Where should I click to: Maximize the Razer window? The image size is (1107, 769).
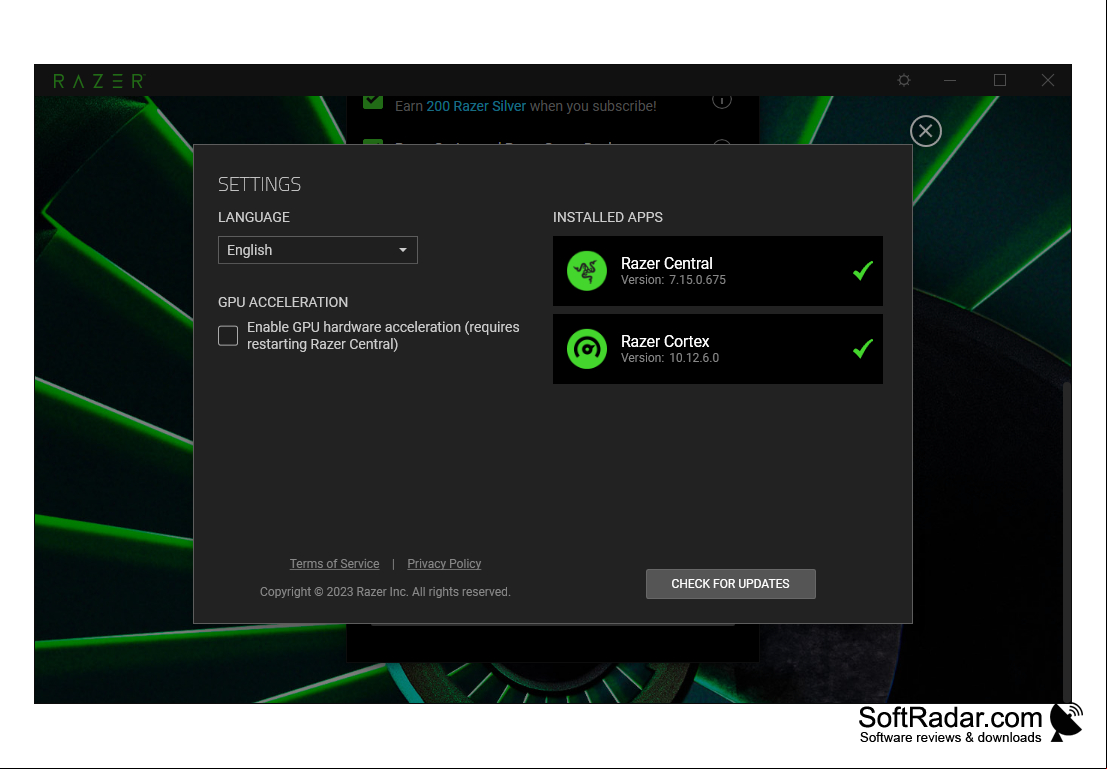click(1000, 81)
